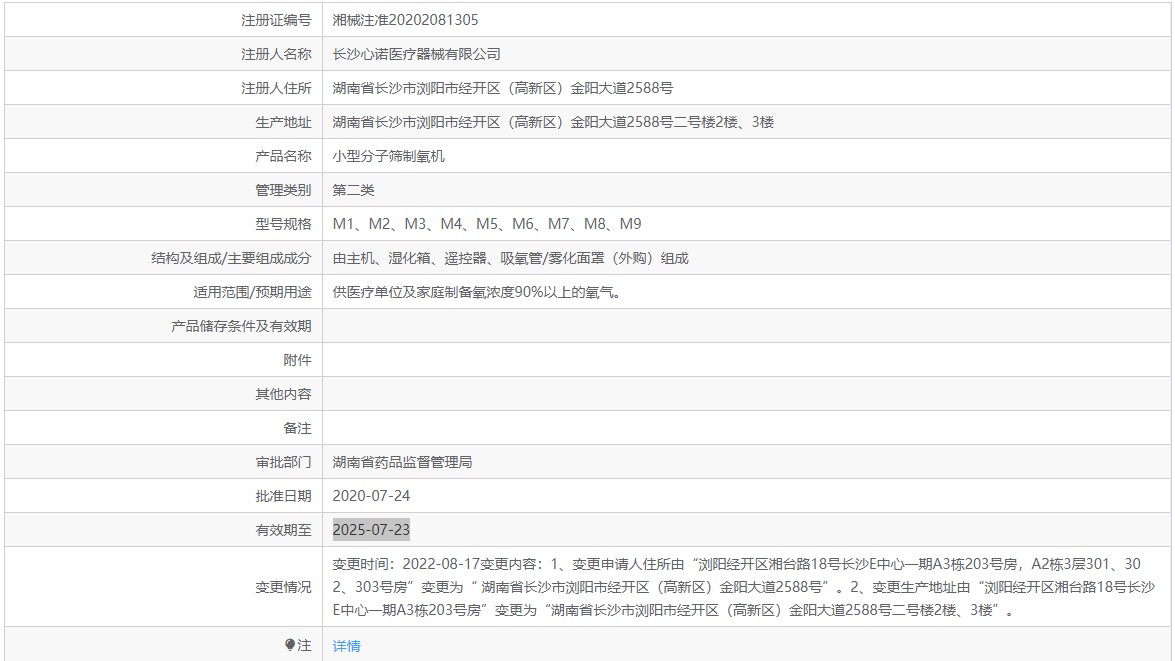This screenshot has height=661, width=1175.
Task: Open the 详情 link
Action: (x=346, y=645)
